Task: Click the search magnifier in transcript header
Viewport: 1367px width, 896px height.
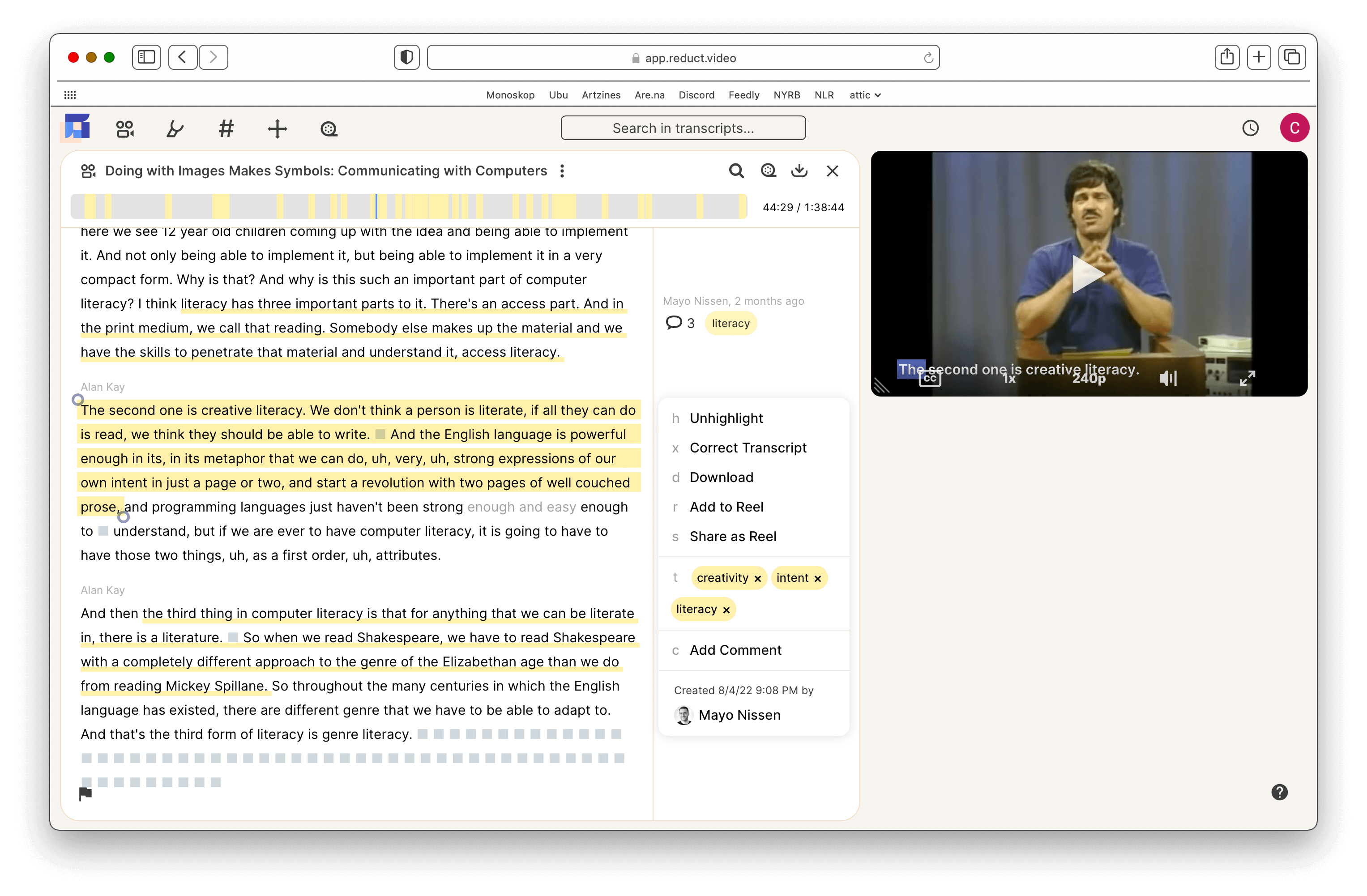Action: coord(736,171)
